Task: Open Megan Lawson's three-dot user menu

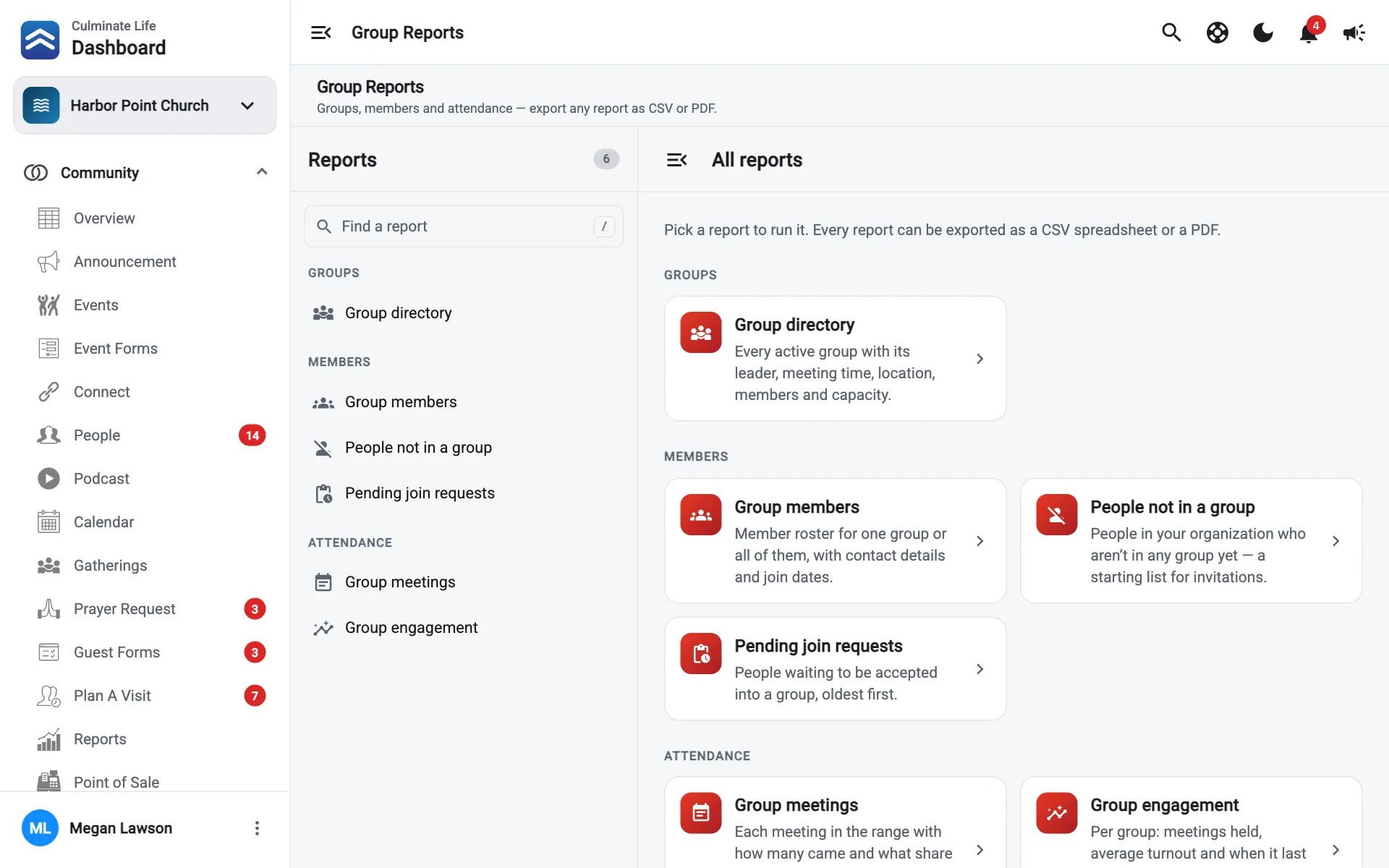Action: (x=257, y=828)
